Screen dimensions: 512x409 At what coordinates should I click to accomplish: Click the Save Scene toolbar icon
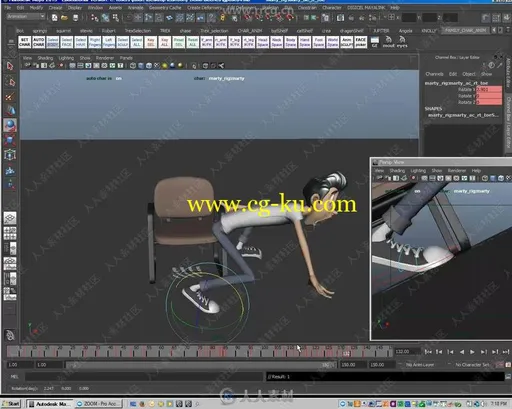pyautogui.click(x=76, y=18)
